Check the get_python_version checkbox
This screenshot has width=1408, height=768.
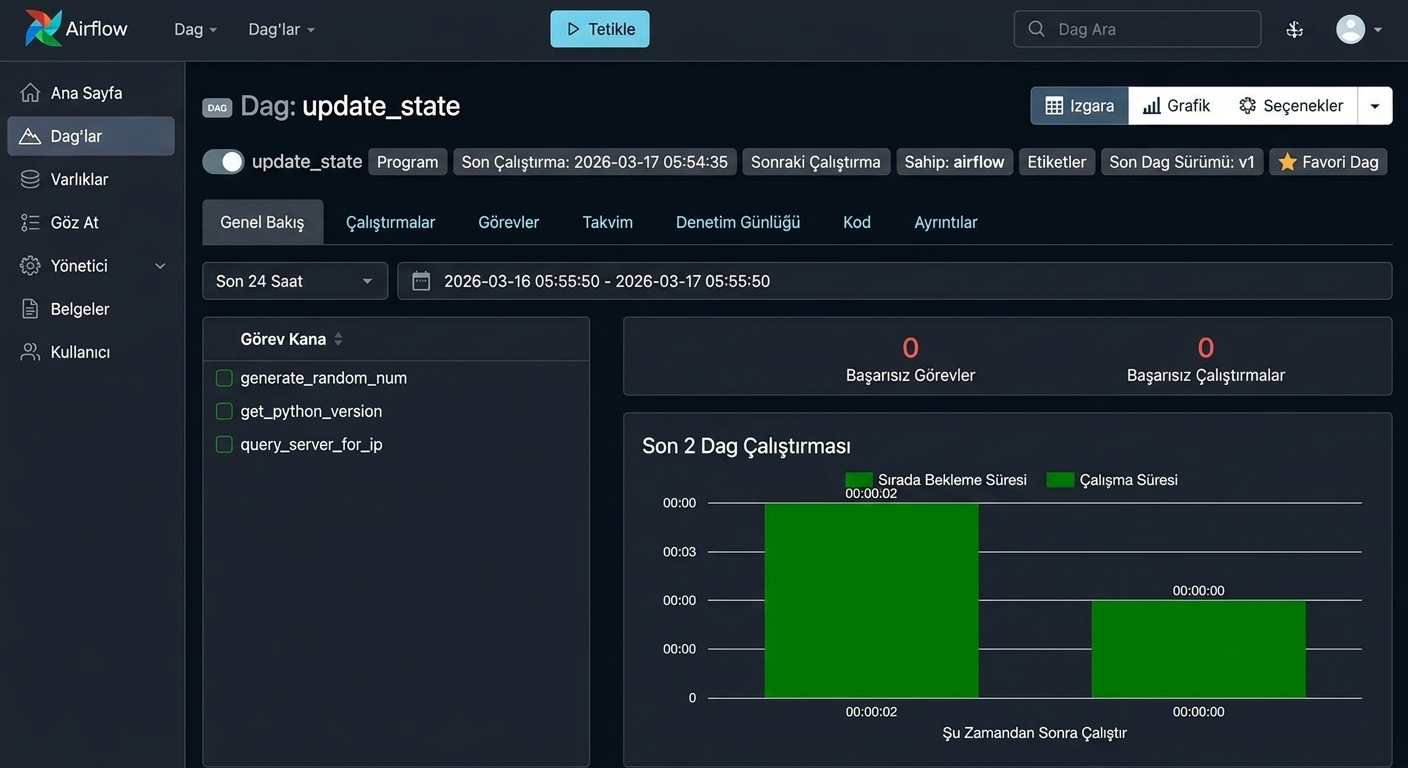coord(224,411)
